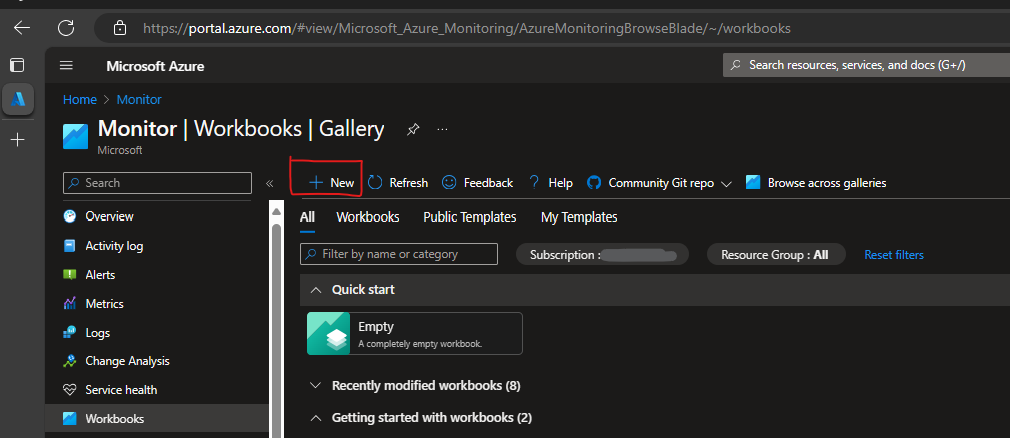Collapse Getting started with workbooks section
Viewport: 1010px width, 438px height.
point(315,417)
